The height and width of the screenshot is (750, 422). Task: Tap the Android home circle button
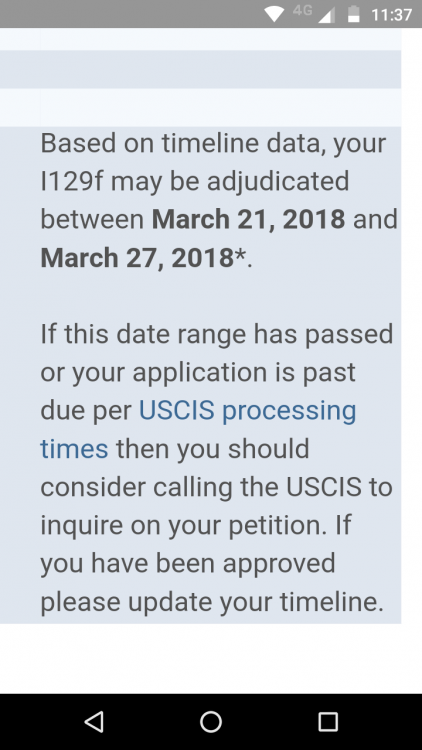pyautogui.click(x=211, y=721)
